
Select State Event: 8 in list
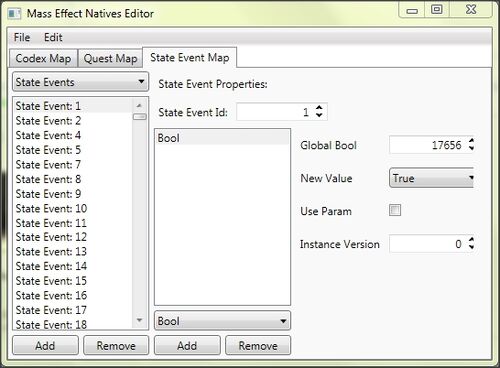coord(73,179)
